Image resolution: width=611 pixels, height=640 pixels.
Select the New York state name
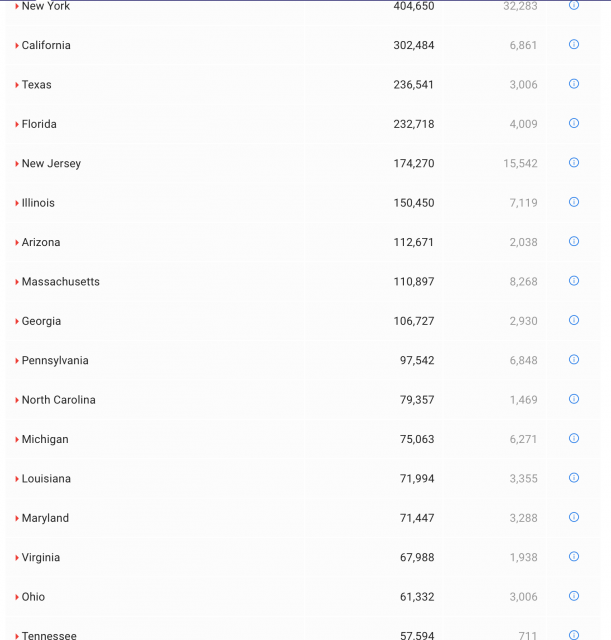tap(46, 6)
